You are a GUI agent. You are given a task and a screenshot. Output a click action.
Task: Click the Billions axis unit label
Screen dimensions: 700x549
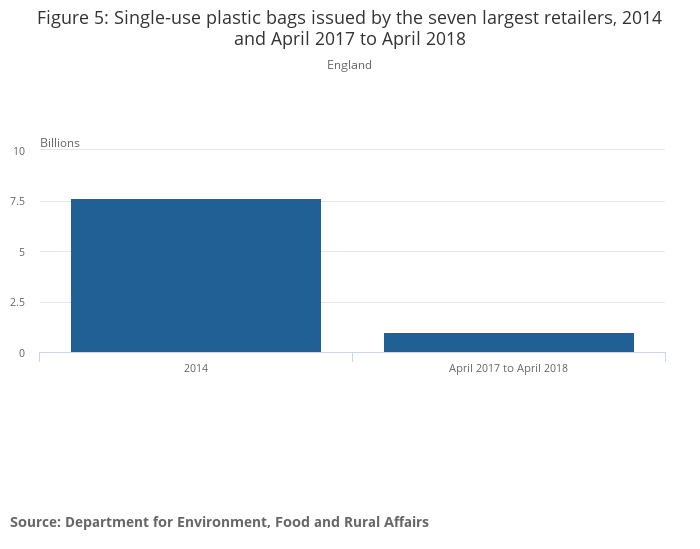pos(60,143)
